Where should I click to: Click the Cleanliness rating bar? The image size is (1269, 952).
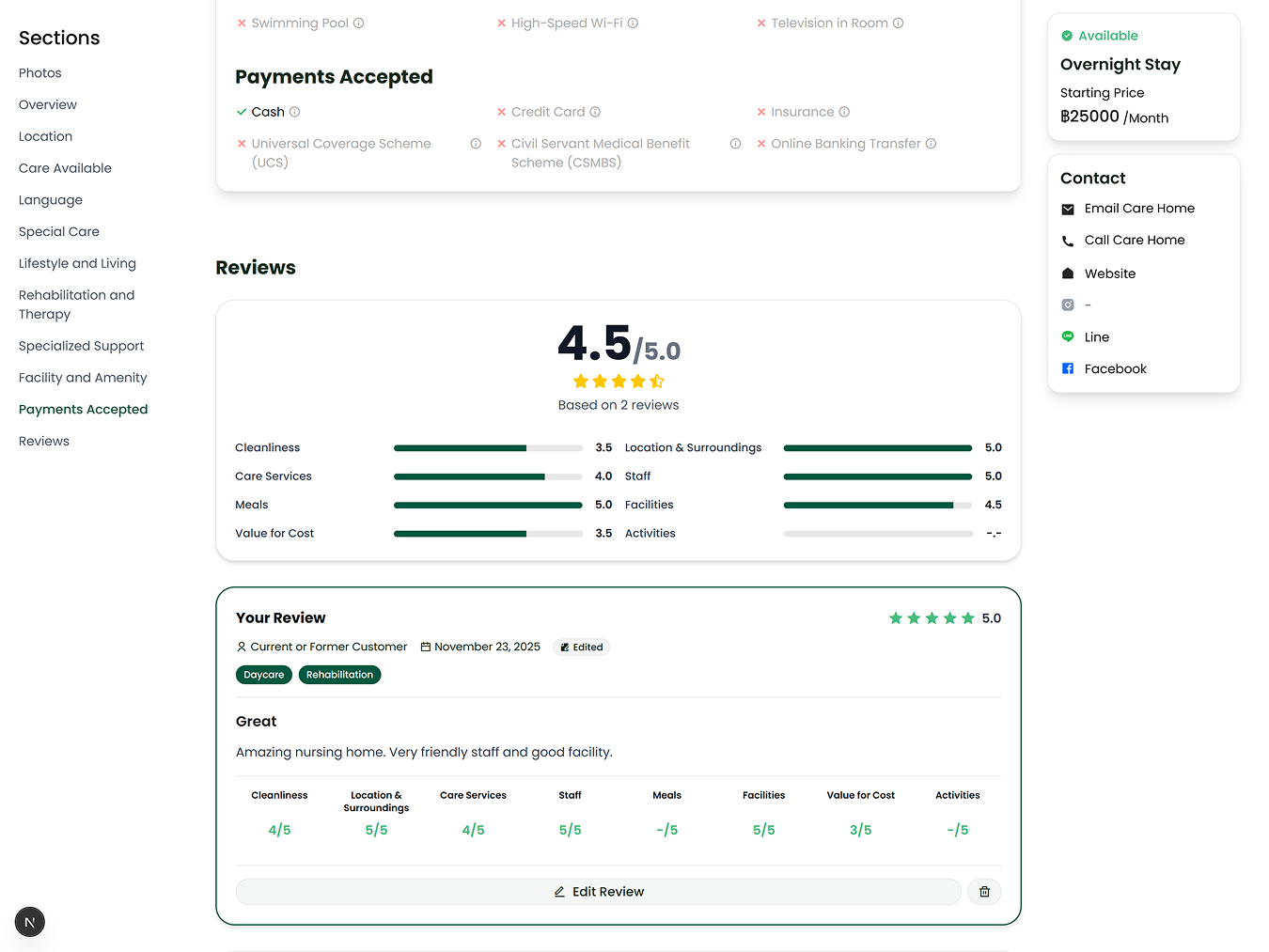[x=488, y=448]
